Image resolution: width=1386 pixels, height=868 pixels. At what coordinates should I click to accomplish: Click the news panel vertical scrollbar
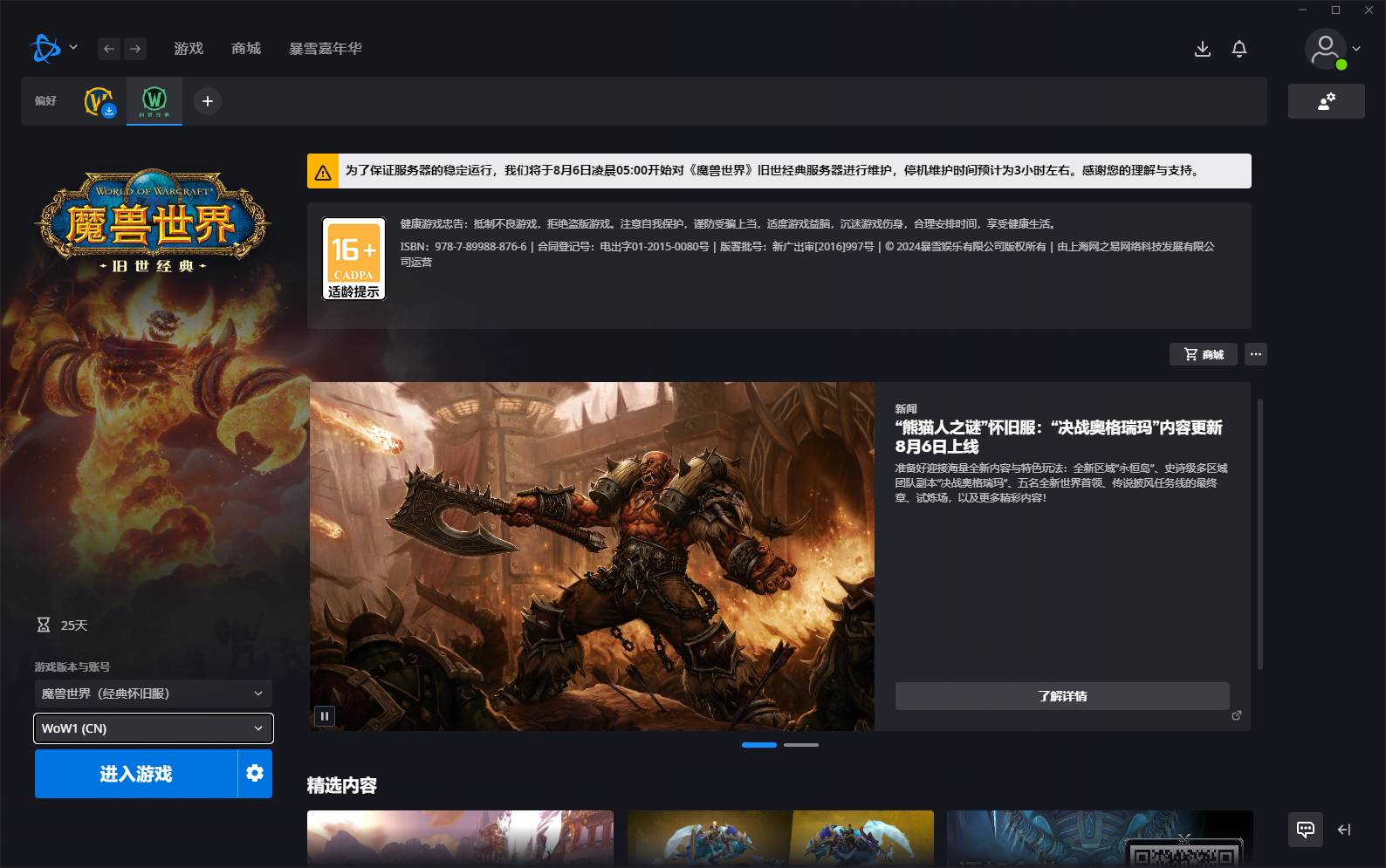pos(1259,534)
